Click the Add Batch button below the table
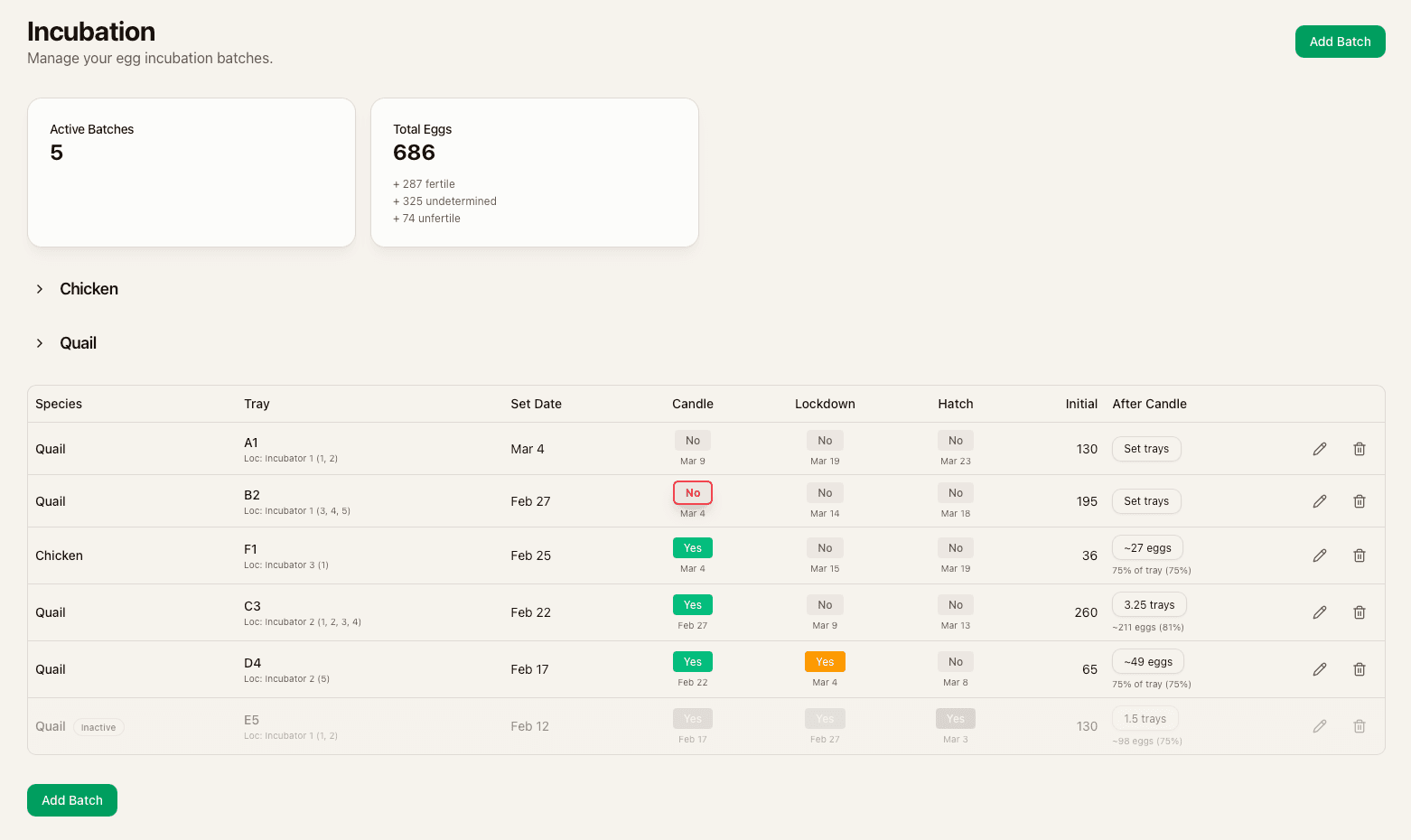 pyautogui.click(x=71, y=799)
